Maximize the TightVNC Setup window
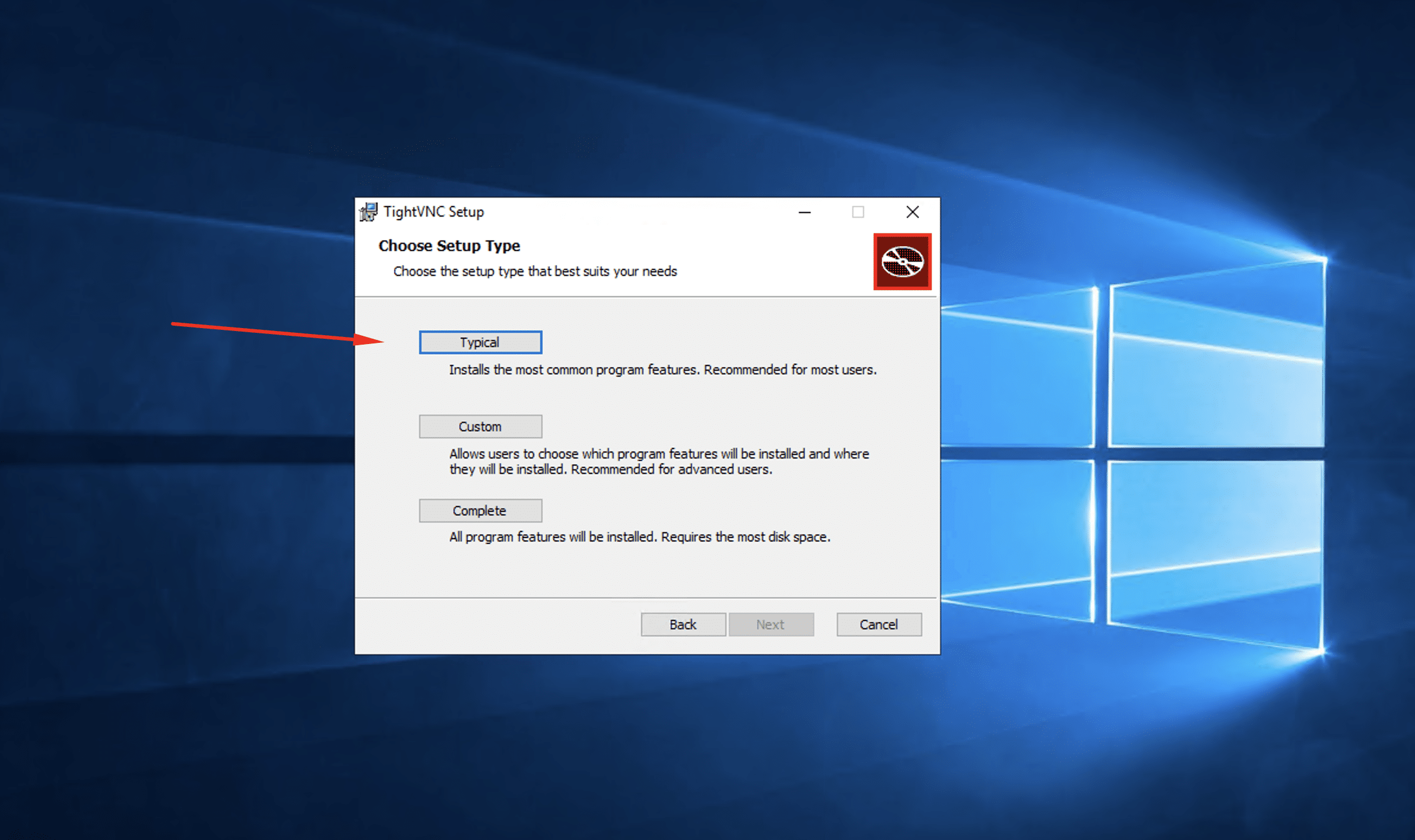The width and height of the screenshot is (1415, 840). click(858, 212)
